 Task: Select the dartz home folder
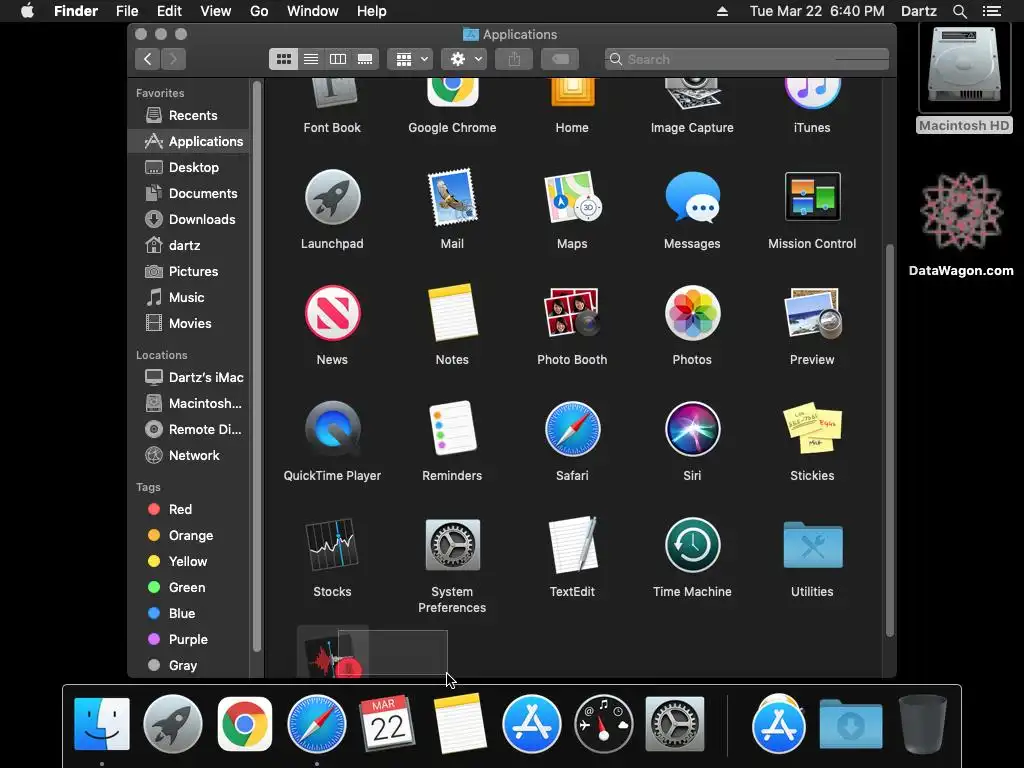[x=189, y=246]
